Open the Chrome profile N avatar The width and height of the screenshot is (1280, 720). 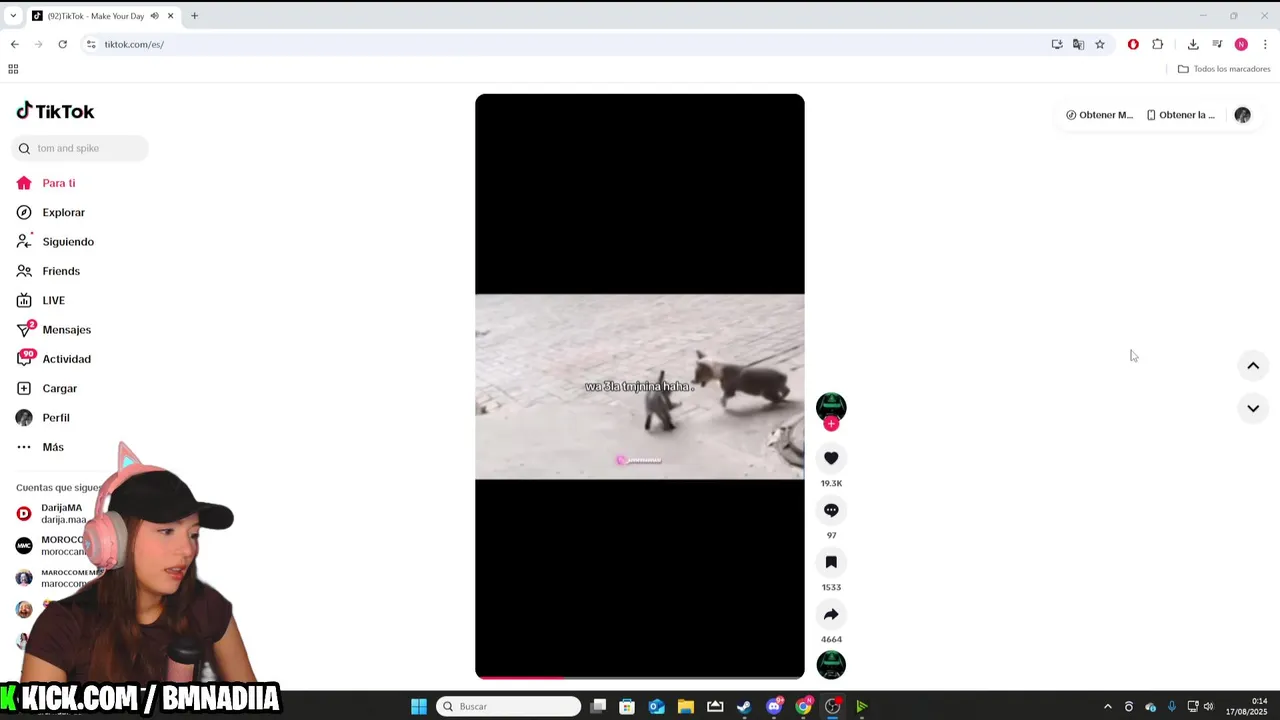[x=1241, y=44]
